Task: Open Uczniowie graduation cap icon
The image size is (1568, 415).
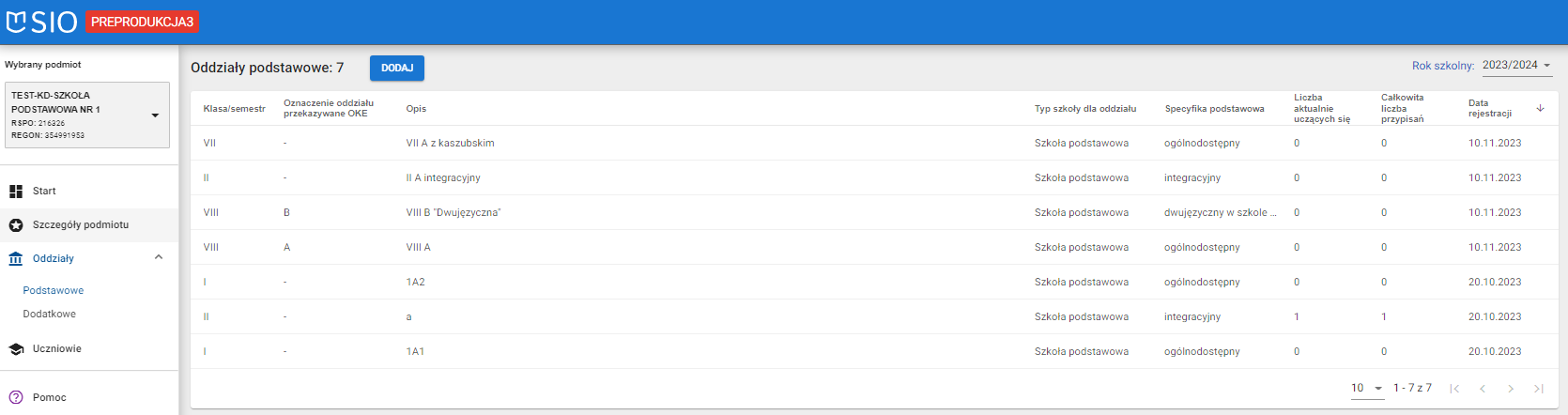Action: tap(16, 349)
